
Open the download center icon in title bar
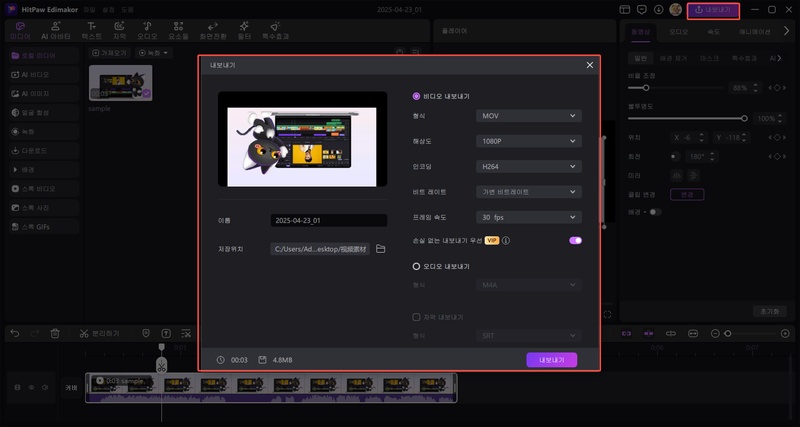659,10
